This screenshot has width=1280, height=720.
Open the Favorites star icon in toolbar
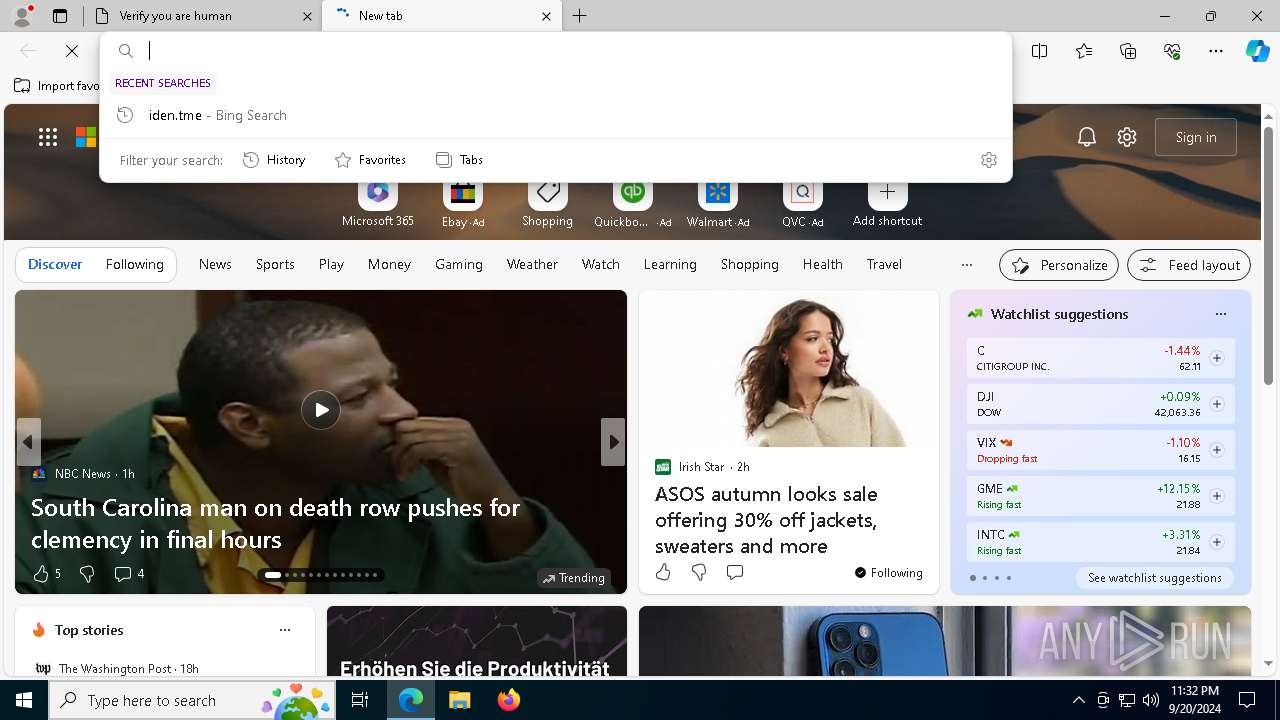[1084, 51]
